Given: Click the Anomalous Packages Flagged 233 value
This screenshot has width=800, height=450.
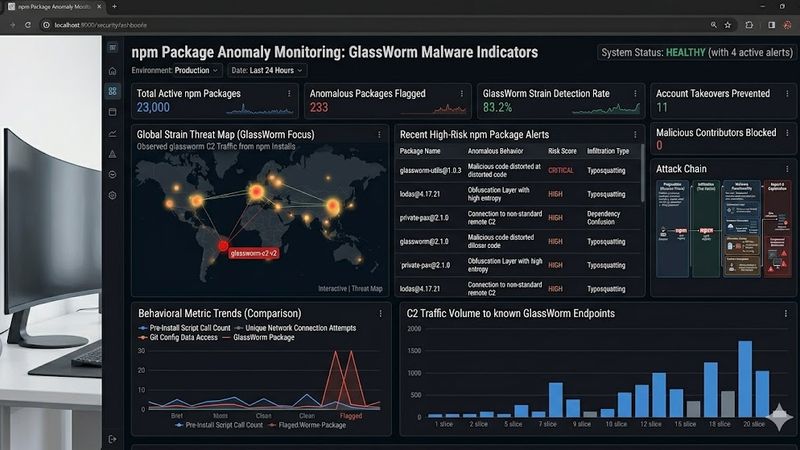Looking at the screenshot, I should [x=319, y=108].
